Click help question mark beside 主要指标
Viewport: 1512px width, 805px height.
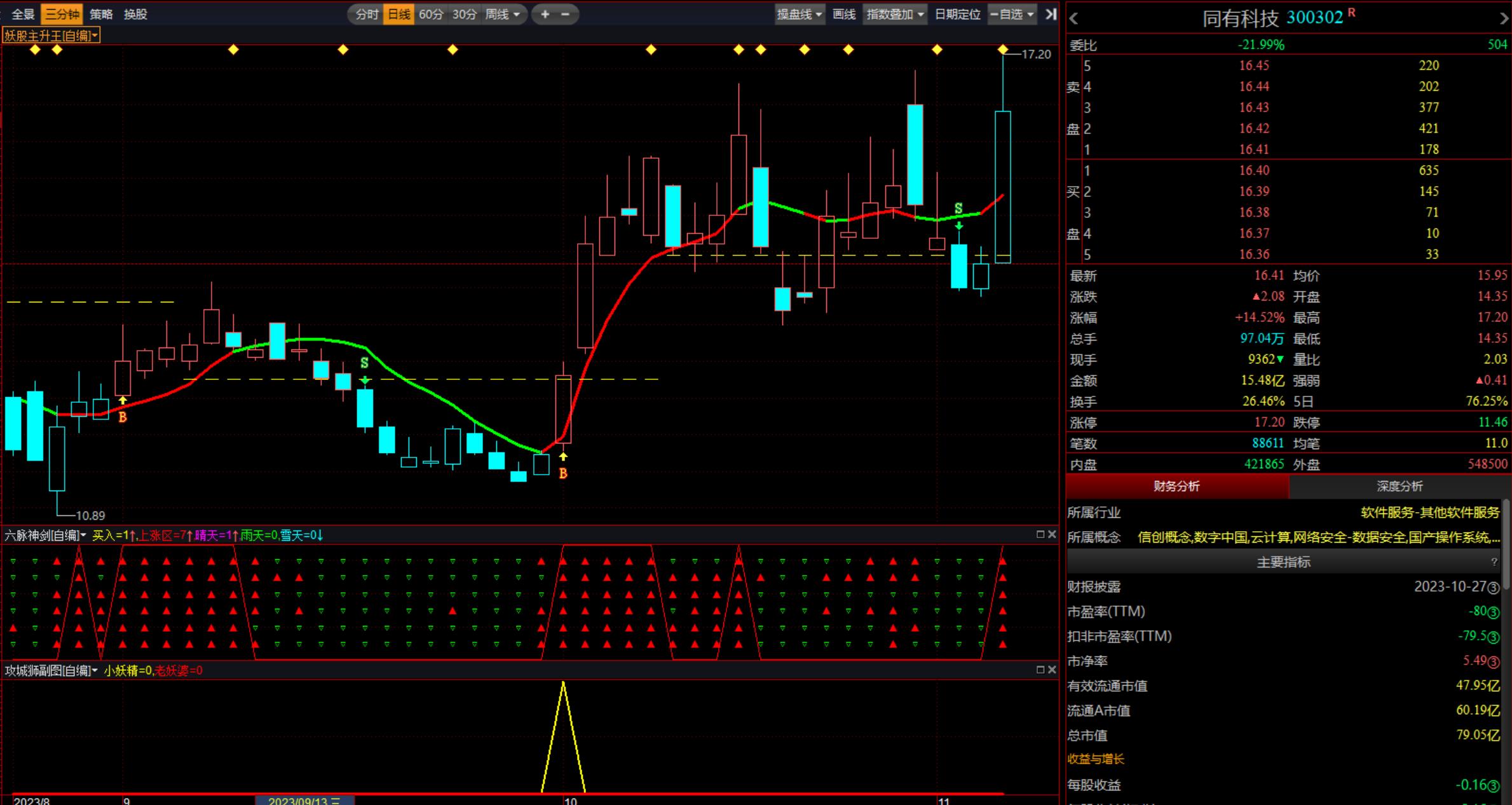click(x=1494, y=562)
